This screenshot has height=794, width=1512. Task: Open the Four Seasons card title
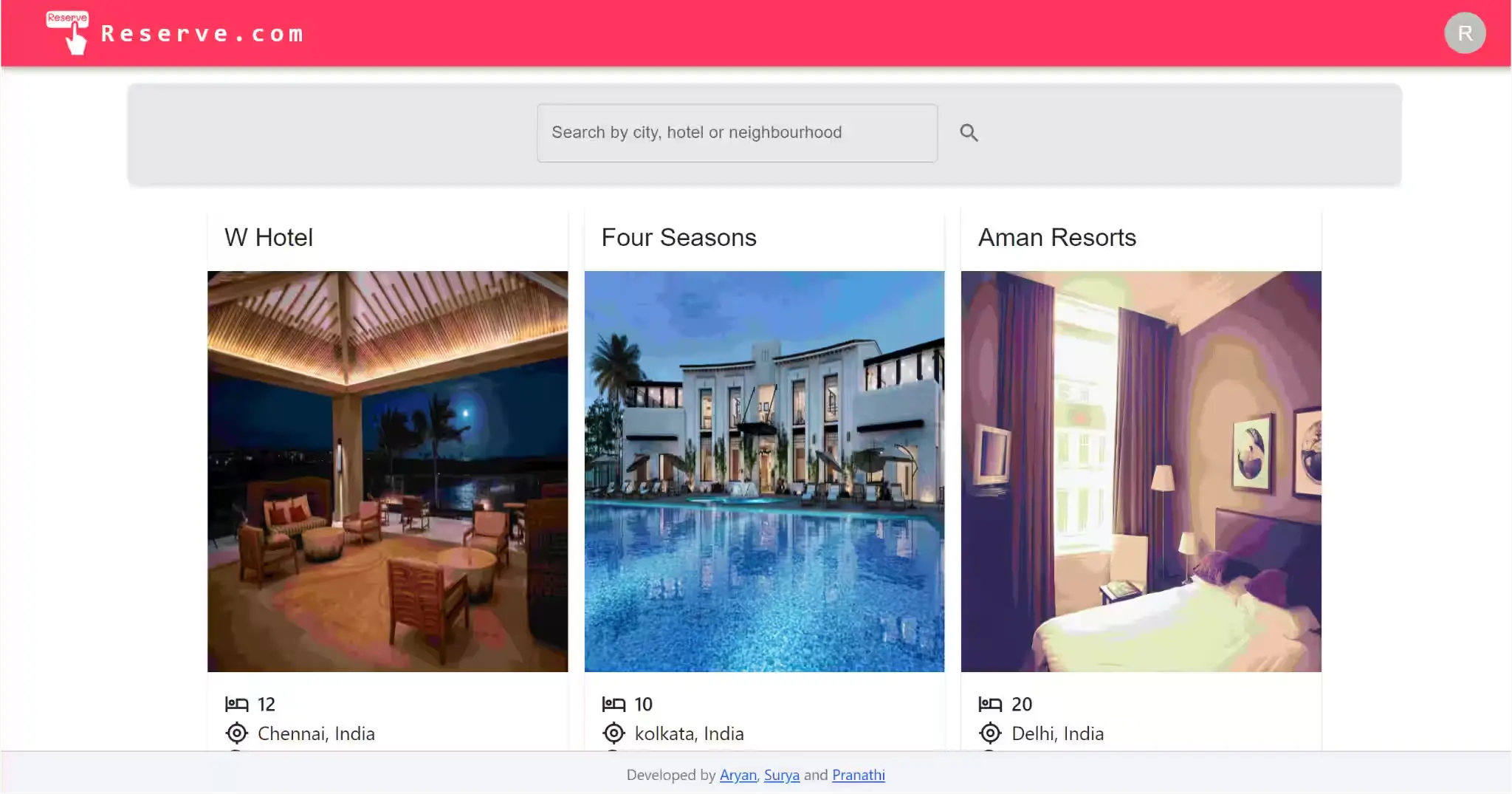(x=678, y=238)
